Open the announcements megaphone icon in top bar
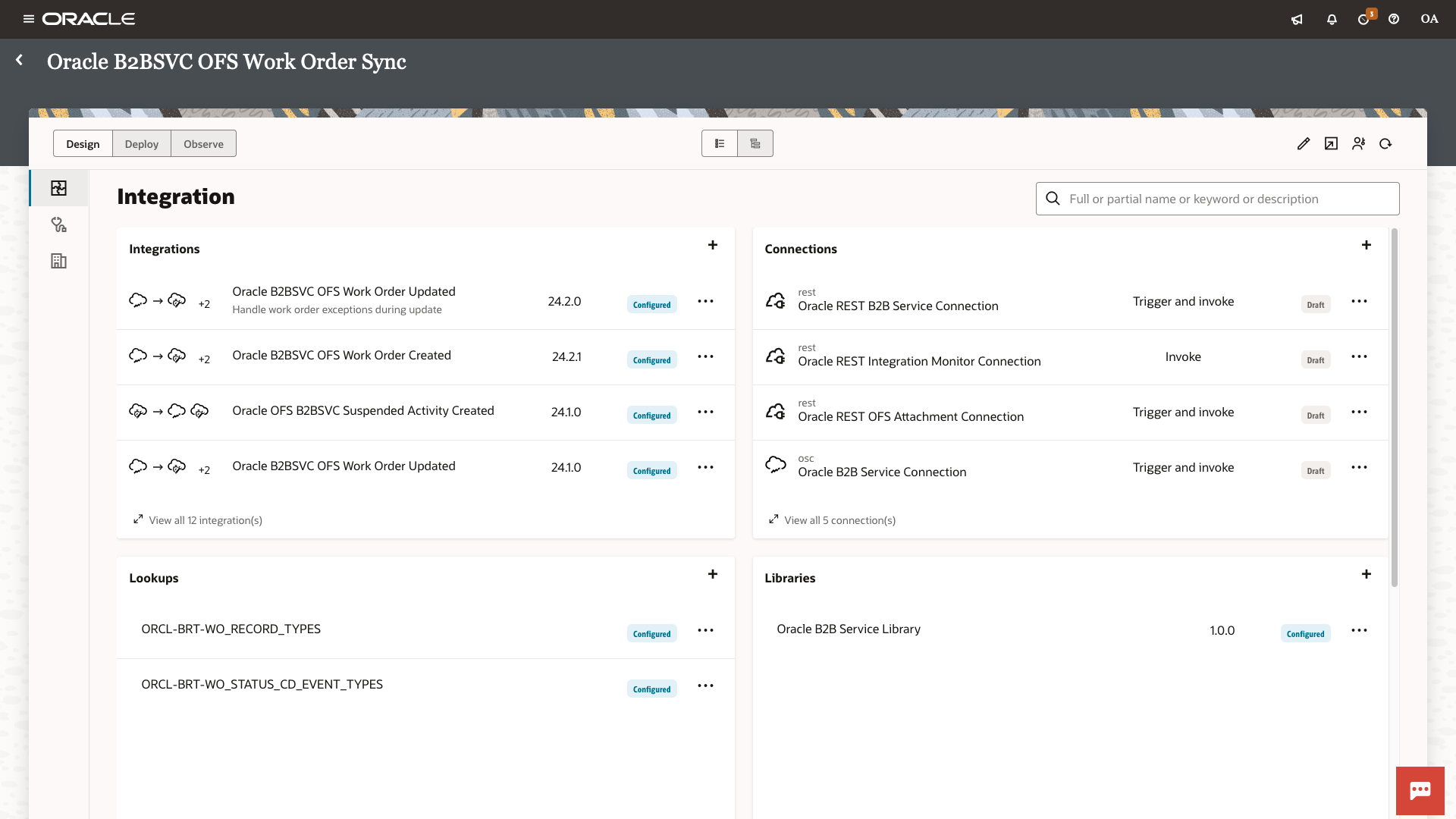The image size is (1456, 819). [1297, 19]
